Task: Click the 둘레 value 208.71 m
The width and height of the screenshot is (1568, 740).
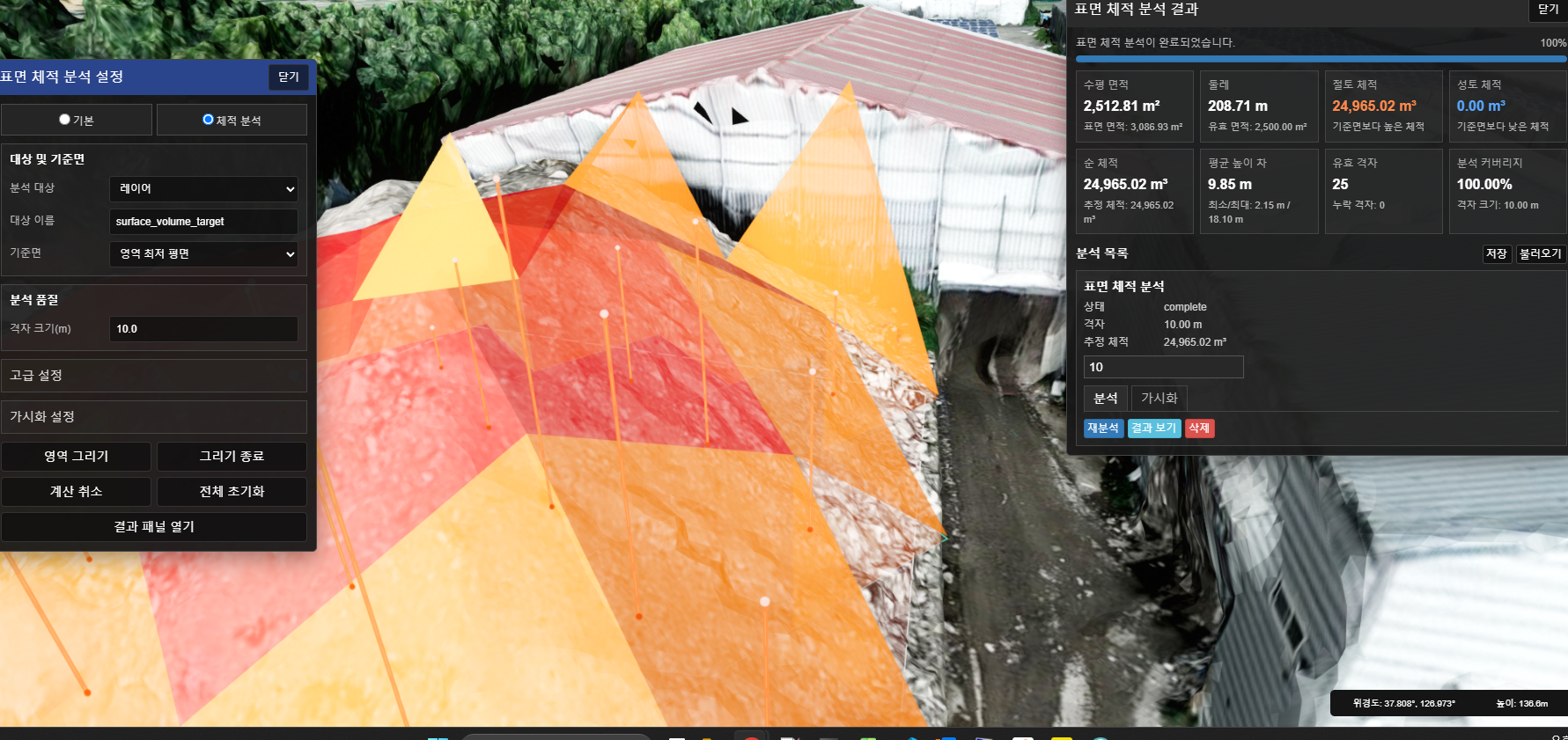Action: (1238, 106)
